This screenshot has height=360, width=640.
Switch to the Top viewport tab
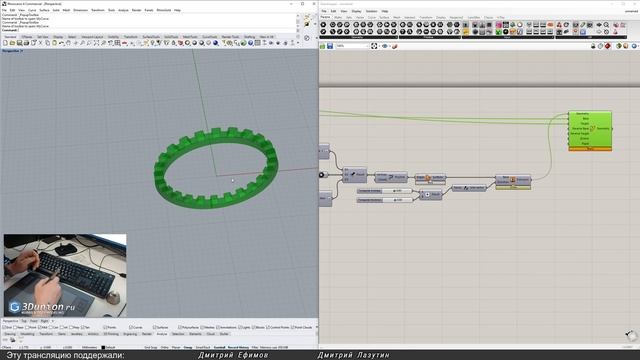tap(24, 321)
